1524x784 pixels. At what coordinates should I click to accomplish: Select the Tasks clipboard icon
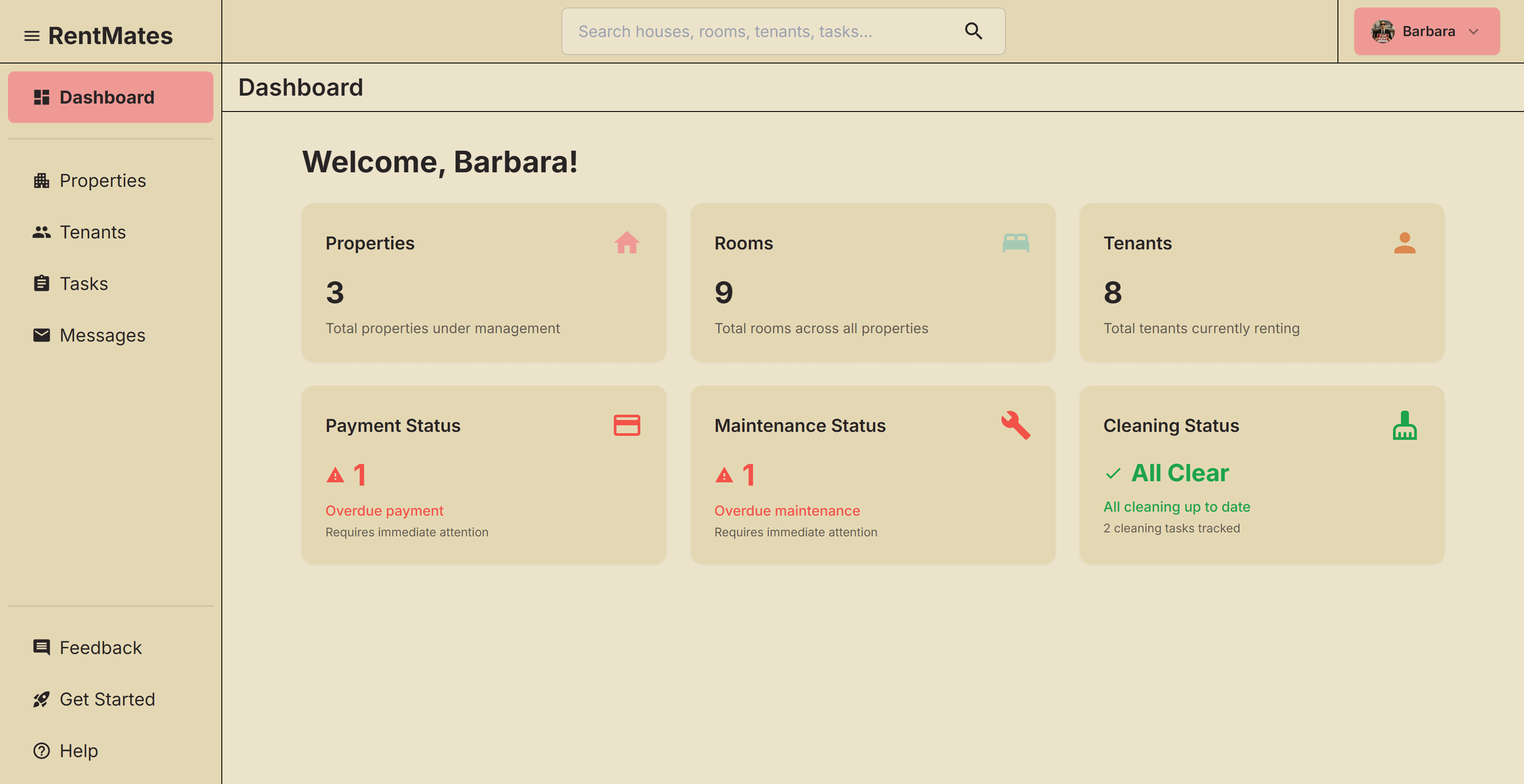(x=41, y=283)
